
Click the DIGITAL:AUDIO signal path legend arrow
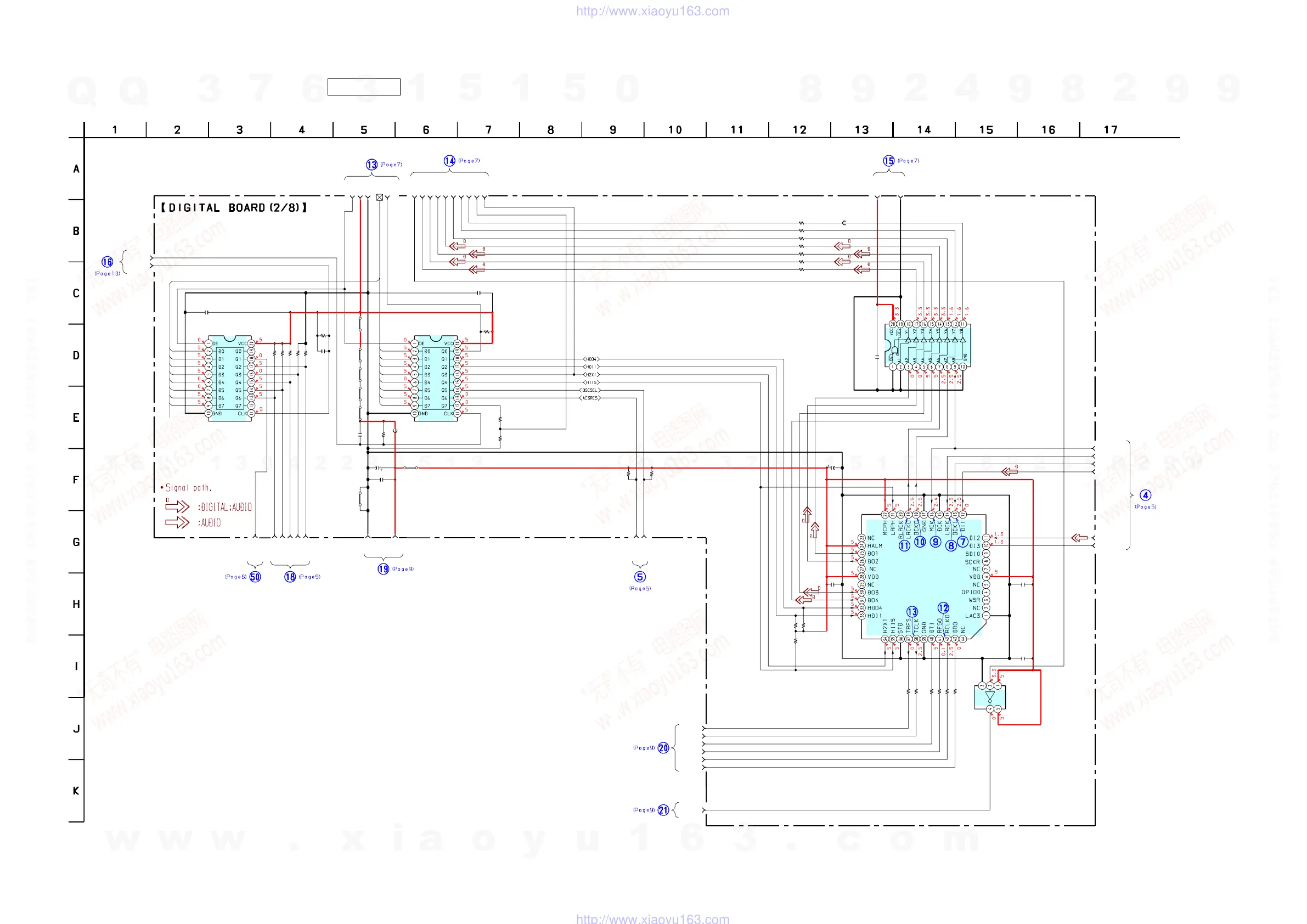[x=177, y=506]
